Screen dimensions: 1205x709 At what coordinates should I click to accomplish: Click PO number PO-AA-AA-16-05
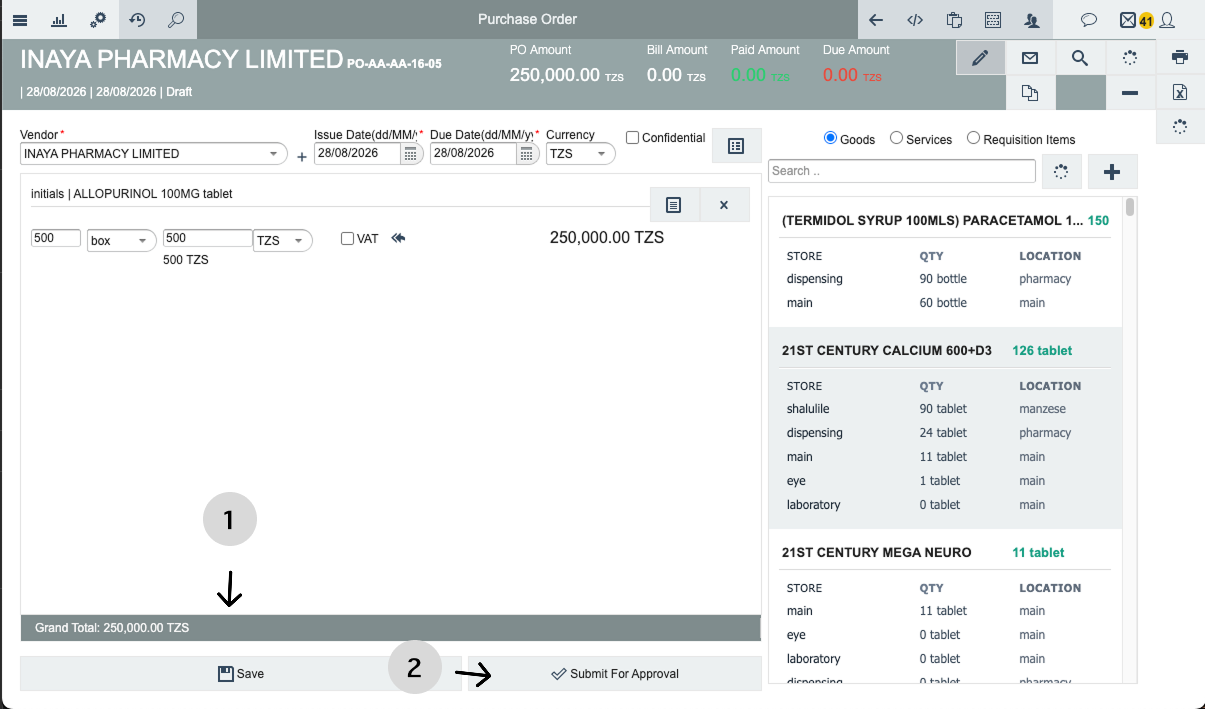[394, 64]
